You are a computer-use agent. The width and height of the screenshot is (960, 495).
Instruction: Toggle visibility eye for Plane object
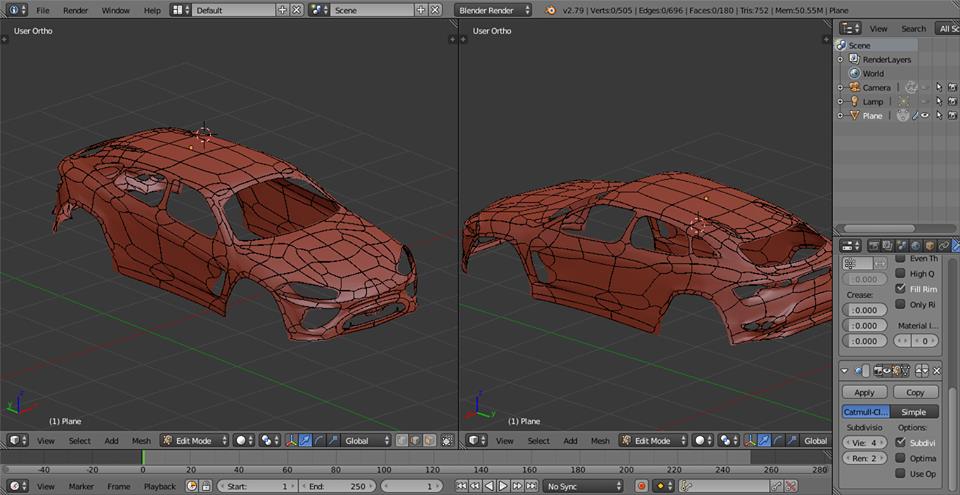[x=925, y=116]
